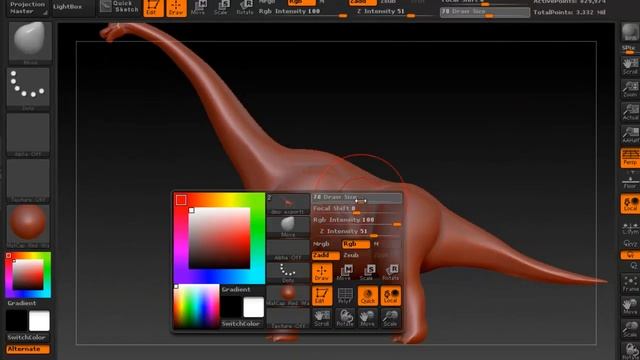Open the Dots stroke picker in left shelf
Screen dimensions: 640x360
click(28, 89)
